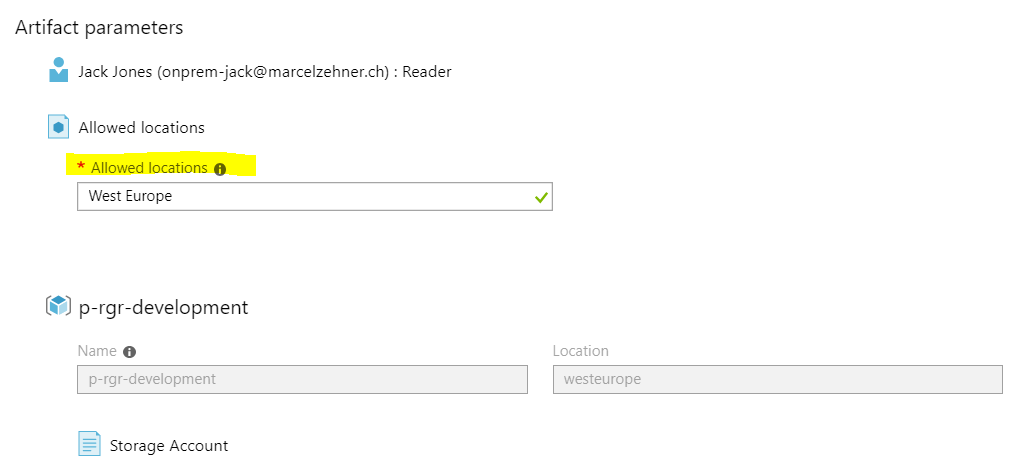Click the Location field label
The height and width of the screenshot is (475, 1023).
coord(581,351)
